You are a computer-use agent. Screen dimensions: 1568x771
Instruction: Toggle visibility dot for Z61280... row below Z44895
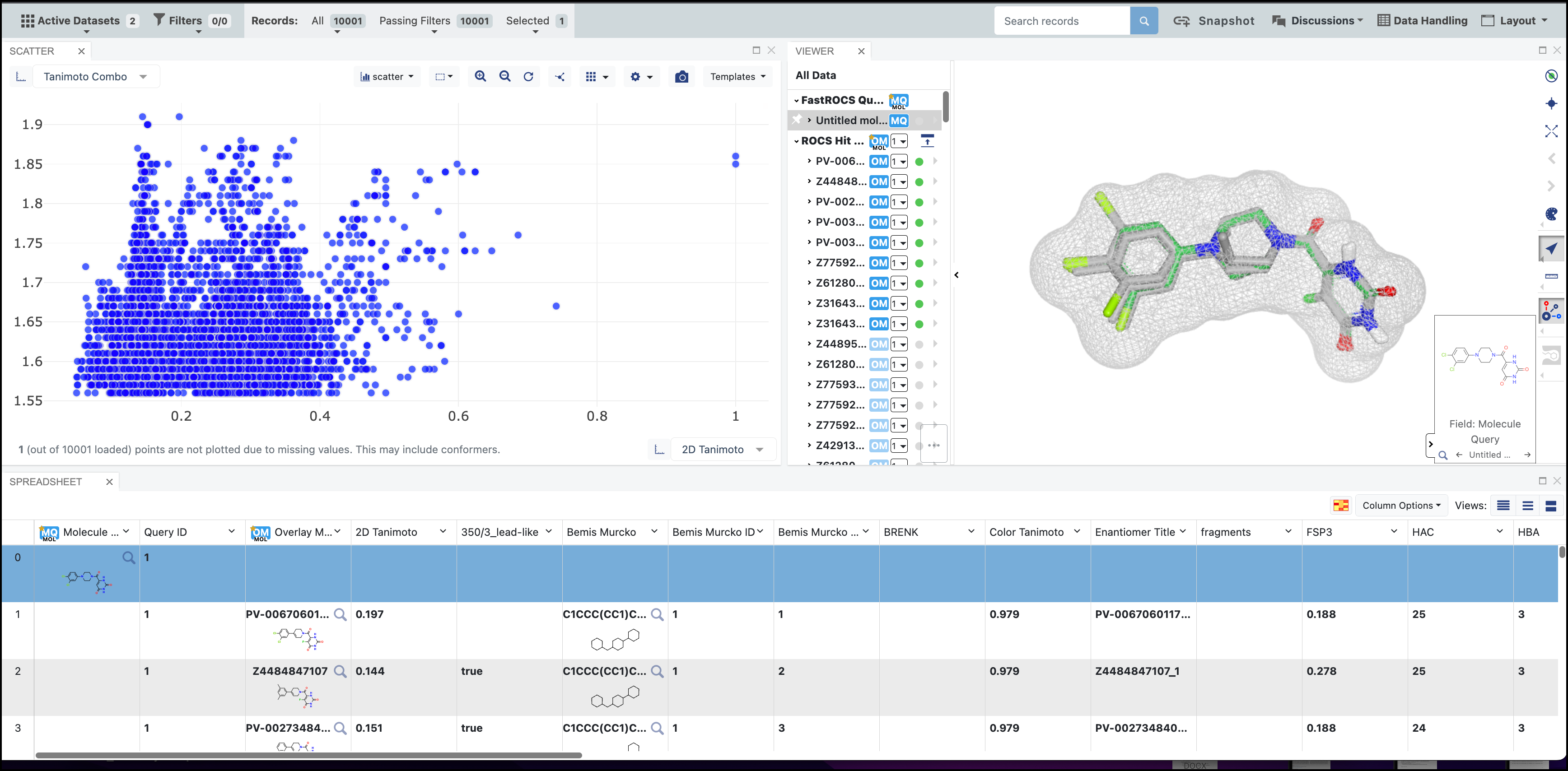[x=919, y=364]
